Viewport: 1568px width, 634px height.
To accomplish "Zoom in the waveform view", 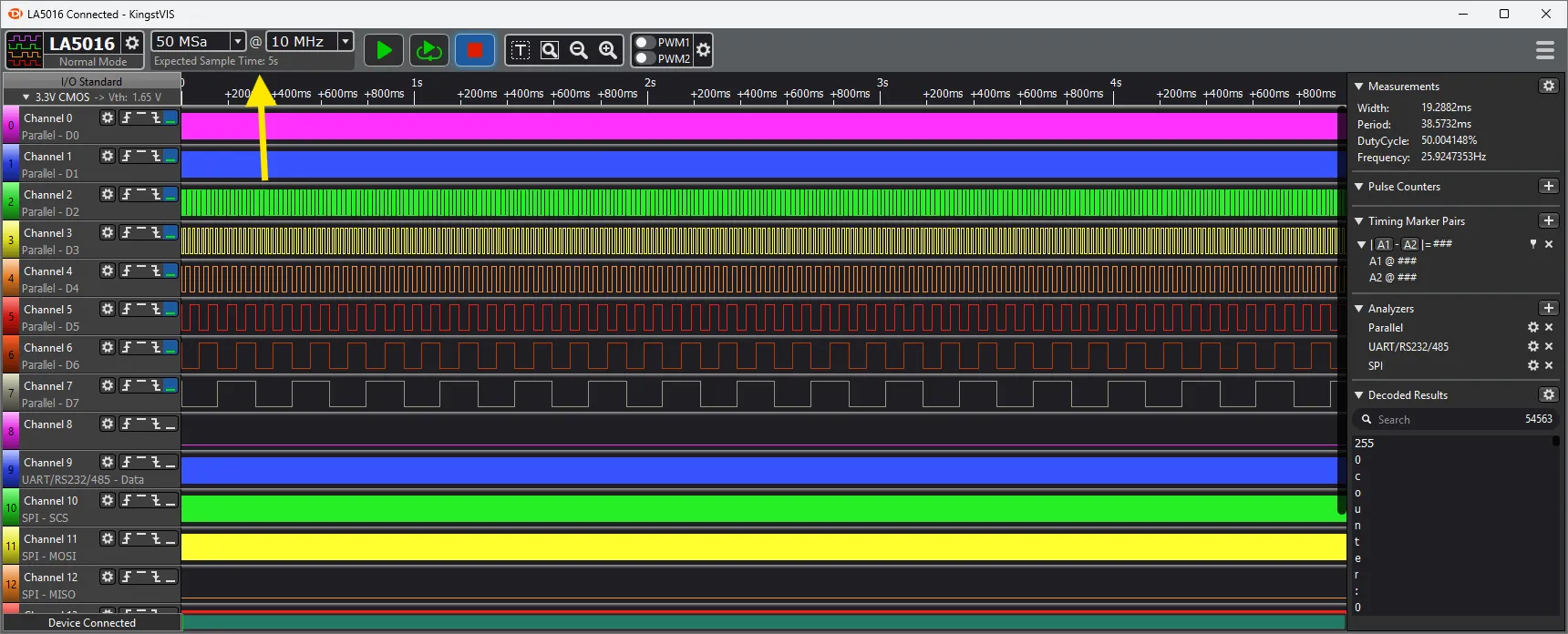I will tap(608, 50).
